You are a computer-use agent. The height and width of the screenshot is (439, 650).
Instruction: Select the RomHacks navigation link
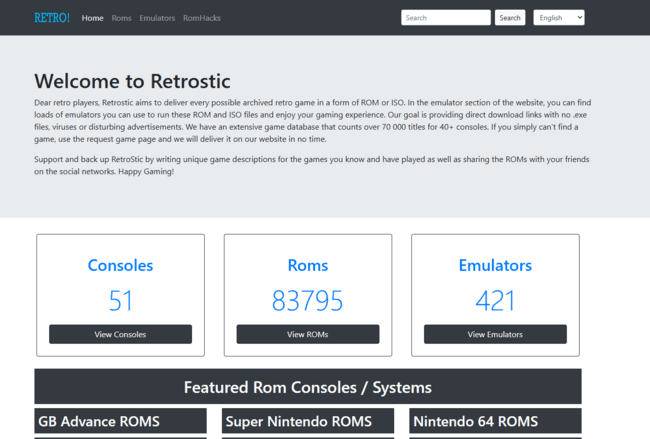point(202,18)
